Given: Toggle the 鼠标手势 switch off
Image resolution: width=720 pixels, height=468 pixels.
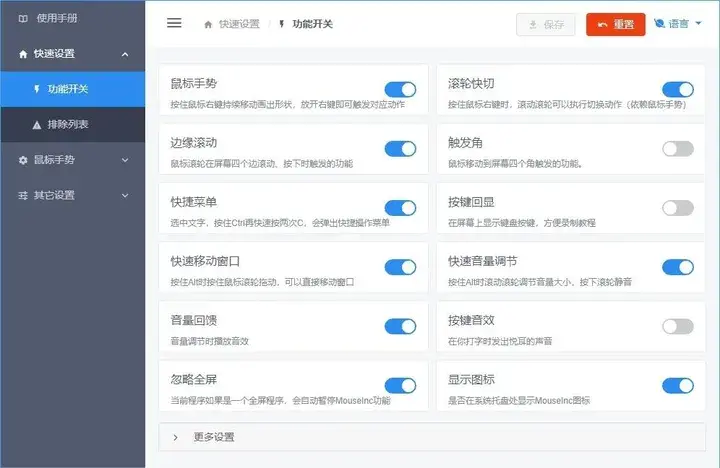Looking at the screenshot, I should [400, 90].
